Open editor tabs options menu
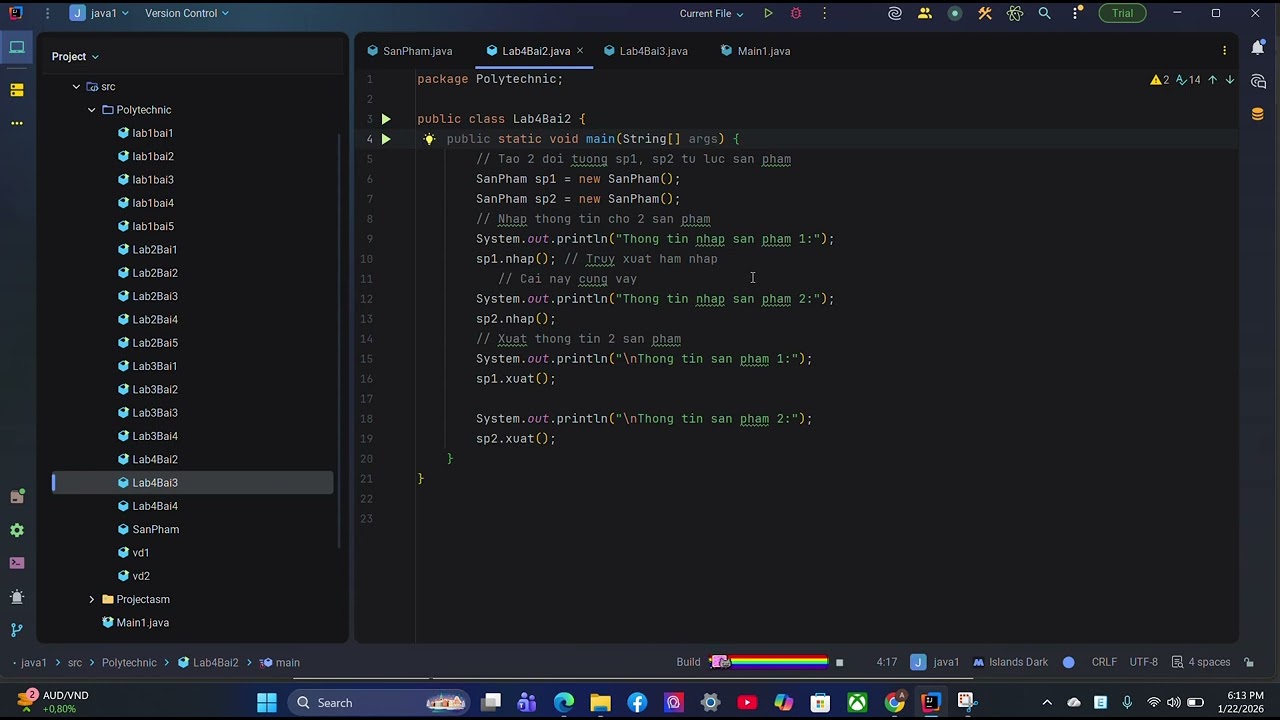Screen dimensions: 1280x720 click(x=1224, y=51)
